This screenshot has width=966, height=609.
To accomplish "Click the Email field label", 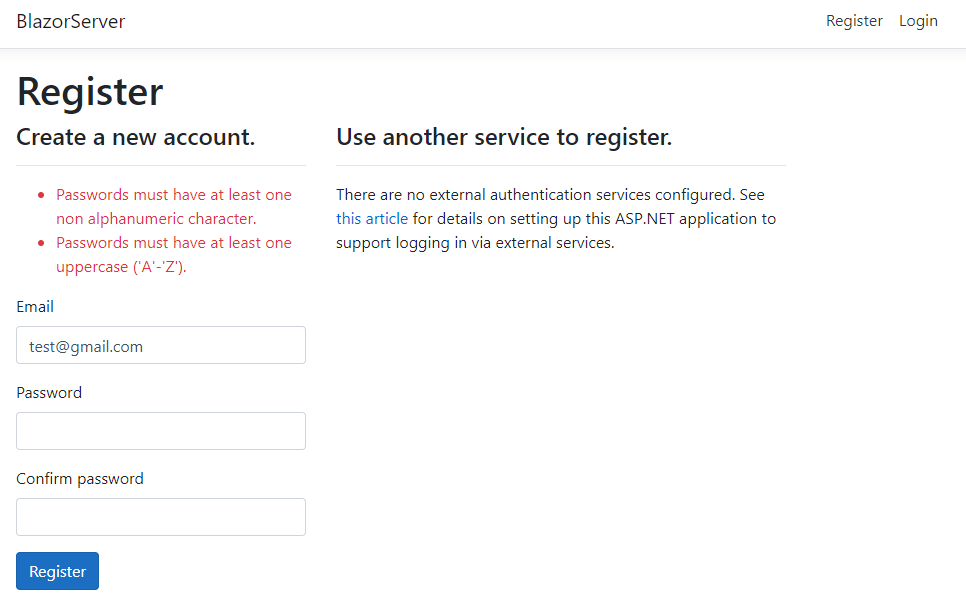I will click(35, 307).
